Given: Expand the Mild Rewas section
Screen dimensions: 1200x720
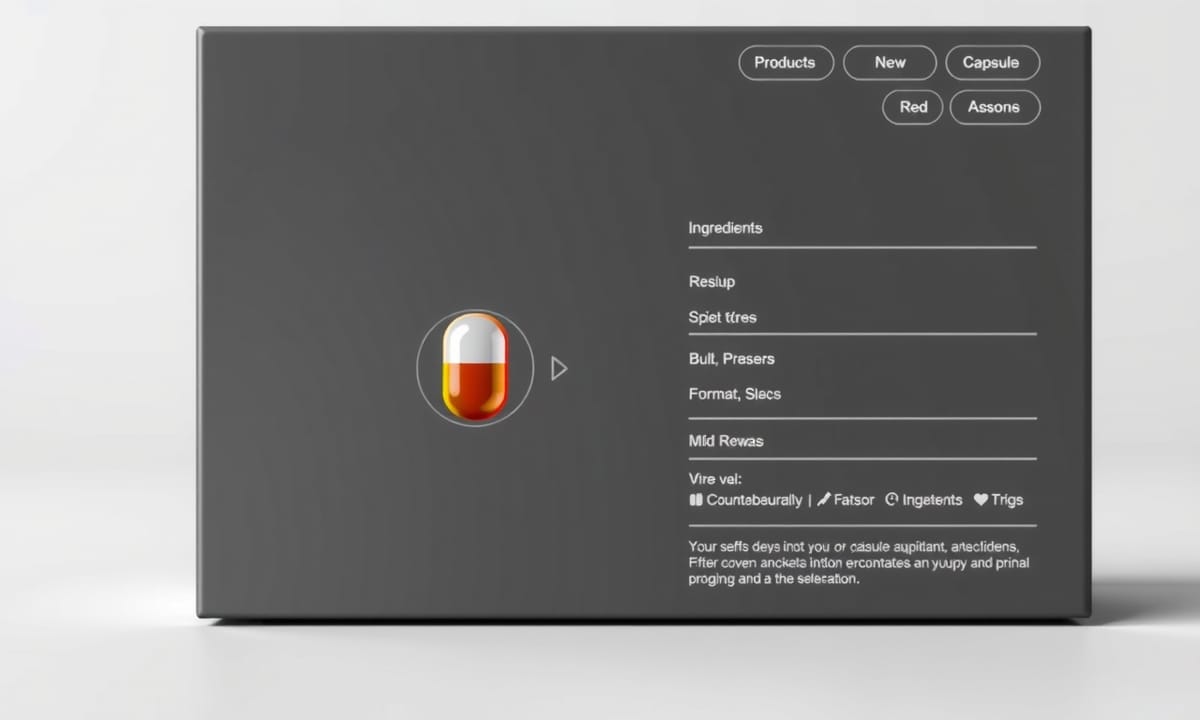Looking at the screenshot, I should pos(726,441).
